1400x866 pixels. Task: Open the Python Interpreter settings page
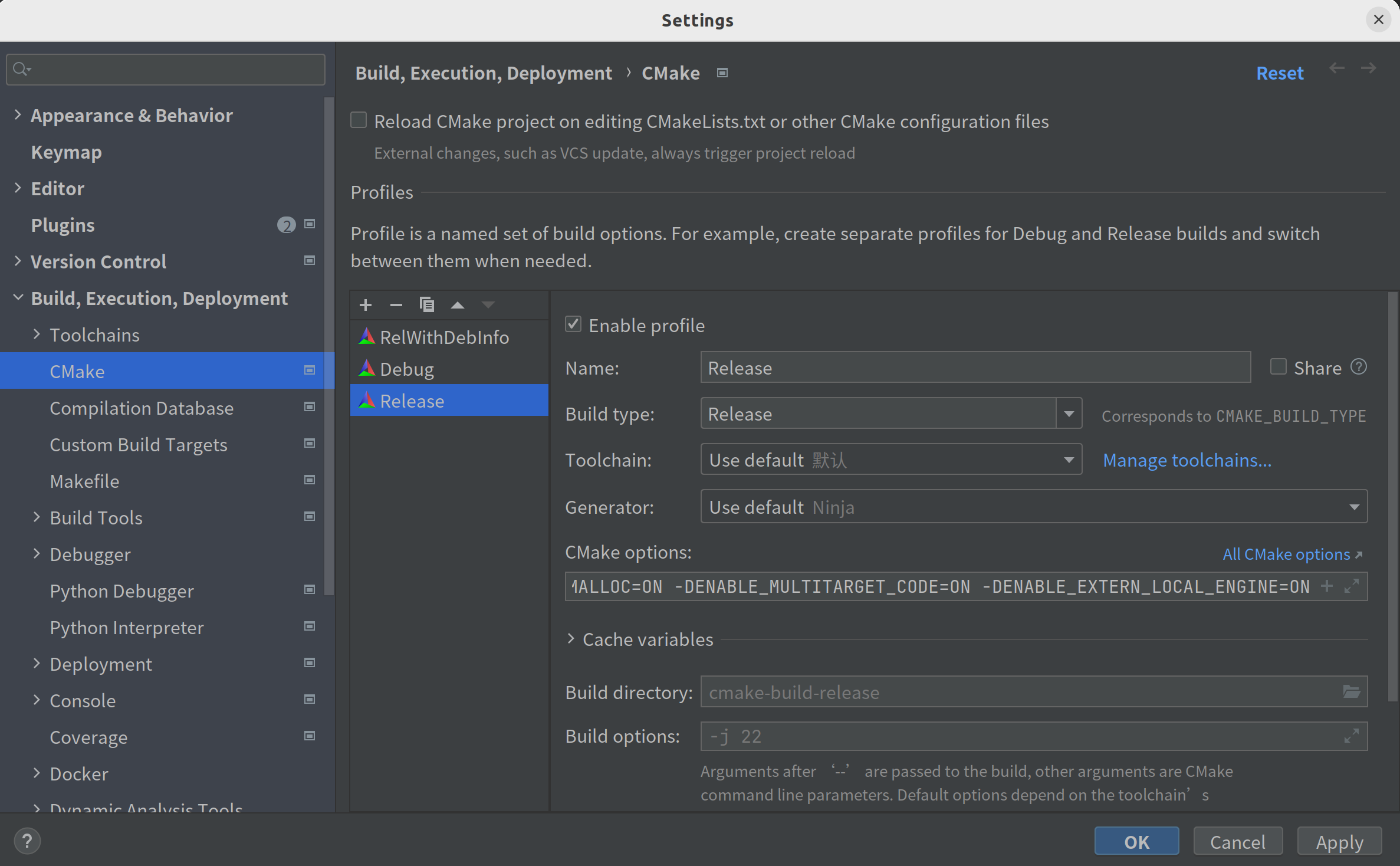126,627
